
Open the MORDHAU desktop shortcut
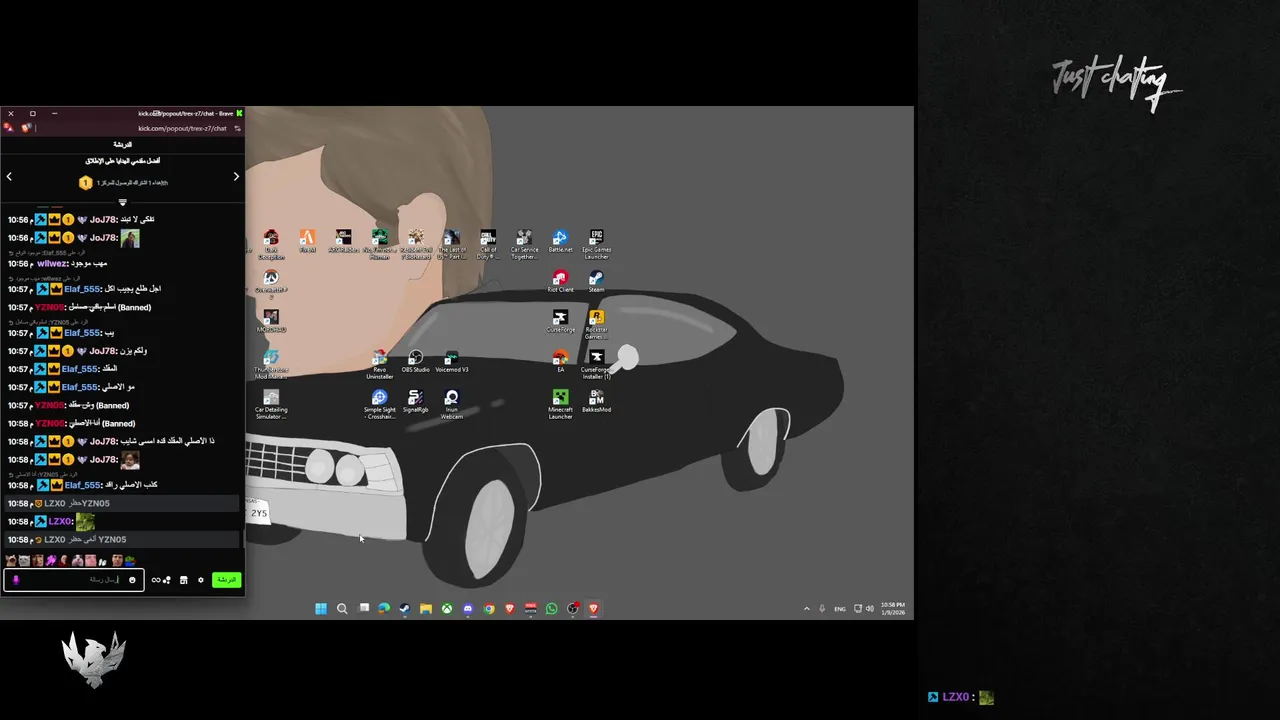(x=271, y=321)
